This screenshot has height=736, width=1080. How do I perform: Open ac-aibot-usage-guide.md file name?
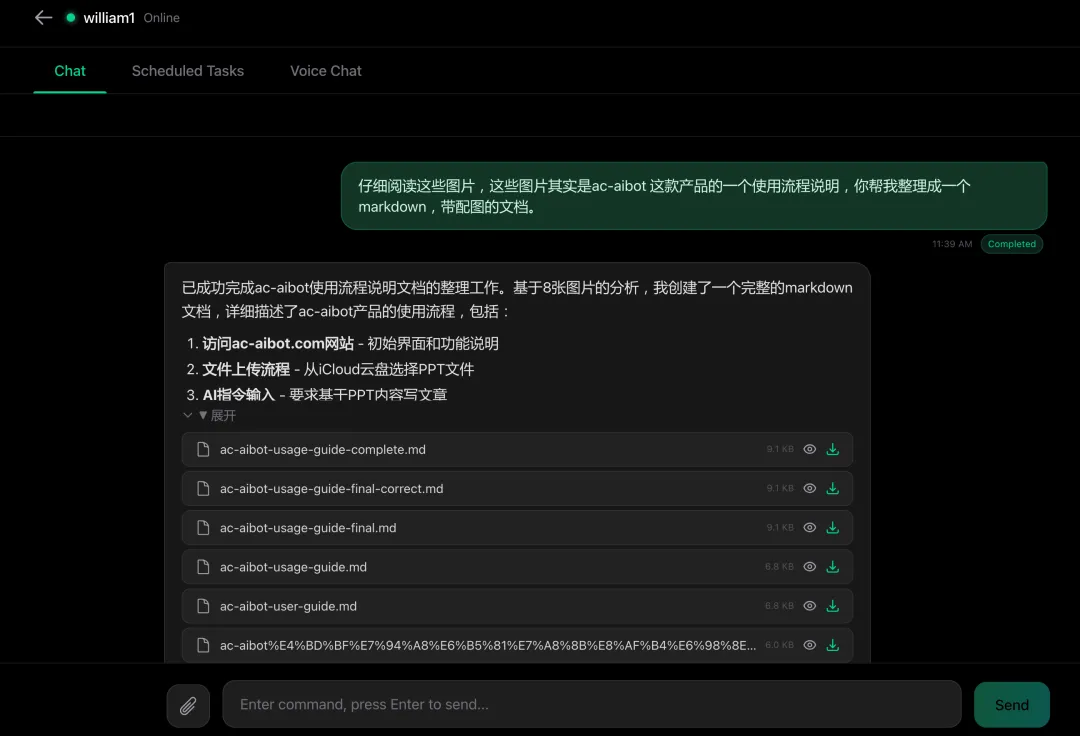(x=293, y=567)
